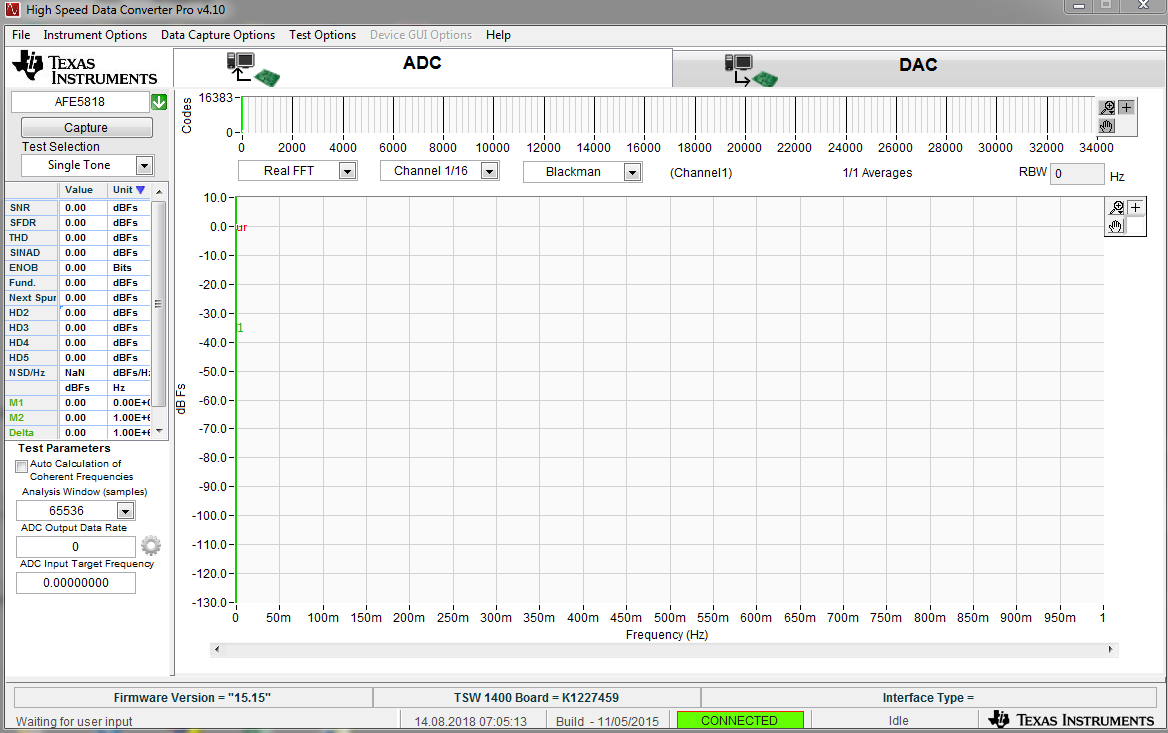Click ADC Input Target Frequency field
Screen dimensions: 1168x733
coord(76,583)
